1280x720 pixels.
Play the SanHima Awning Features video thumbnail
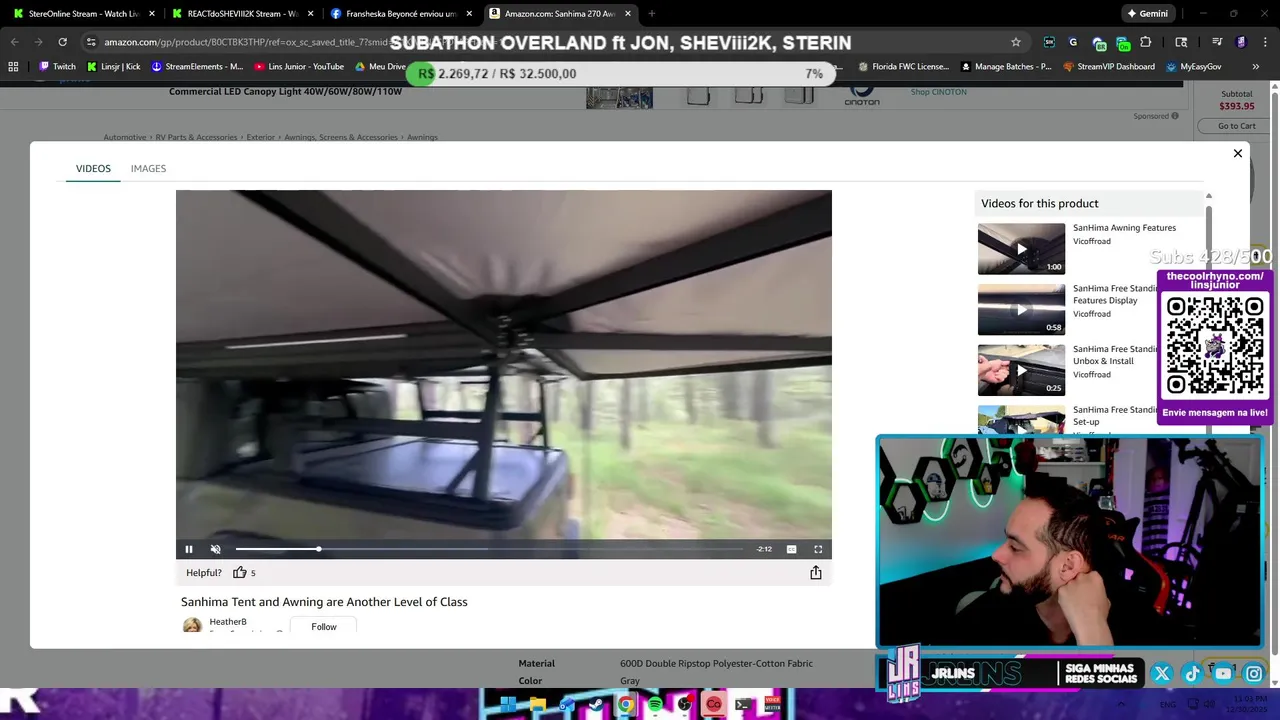(1021, 249)
